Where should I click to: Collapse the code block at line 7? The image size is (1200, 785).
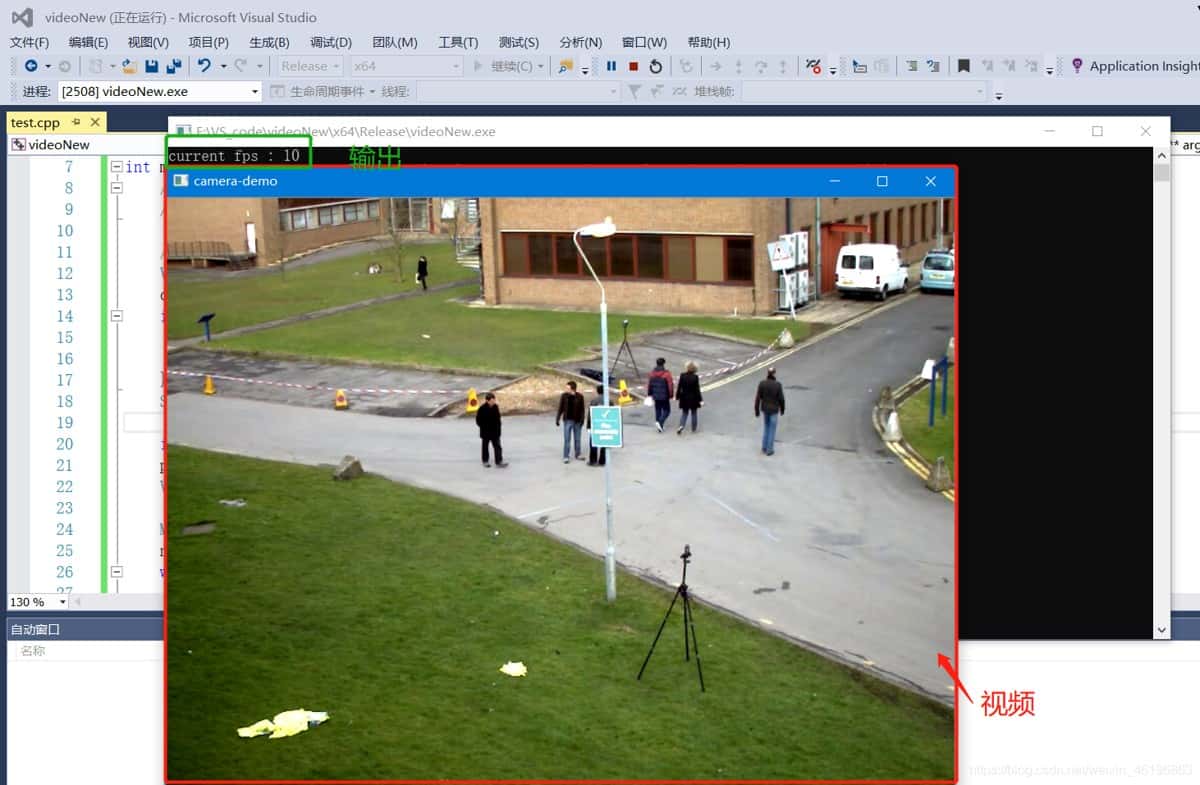117,167
